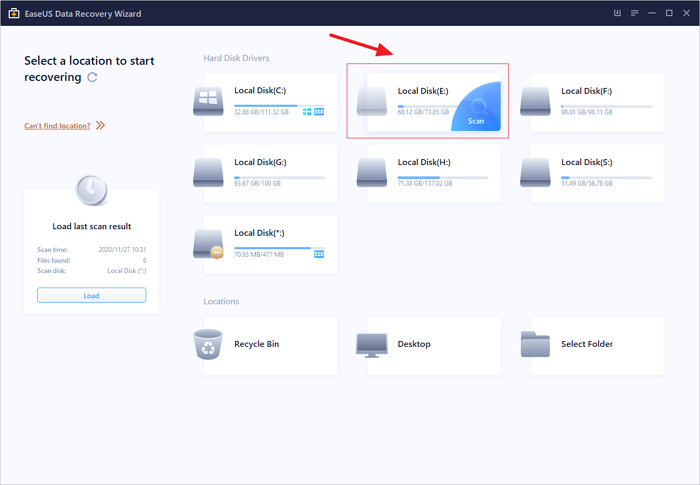The height and width of the screenshot is (485, 700).
Task: Select the Local Disk(E:) drive icon
Action: click(372, 101)
